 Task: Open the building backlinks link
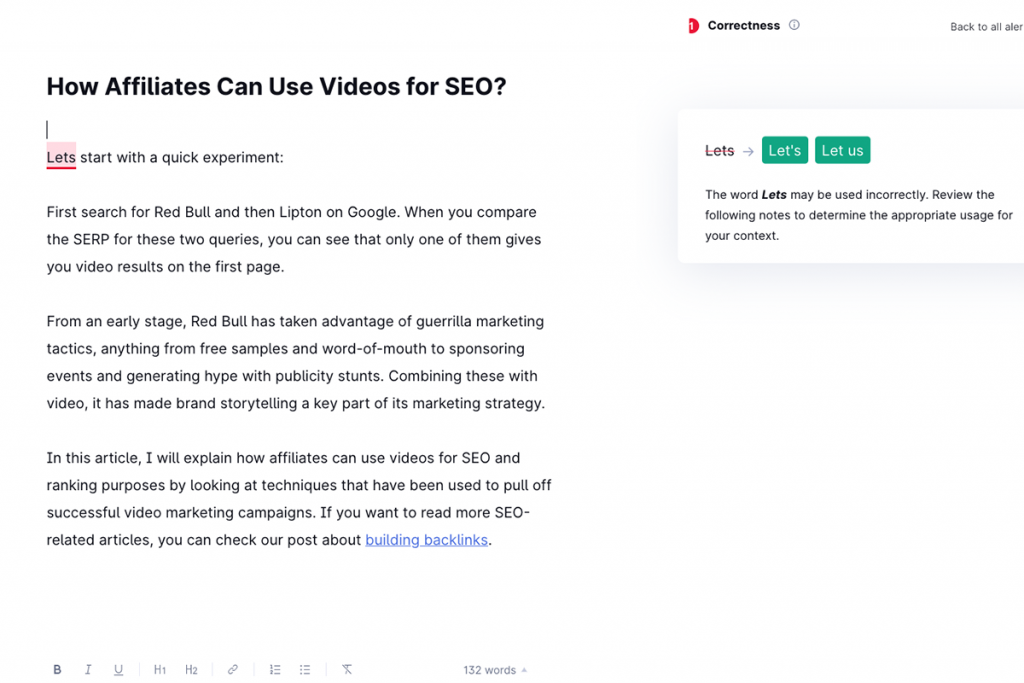click(x=426, y=540)
